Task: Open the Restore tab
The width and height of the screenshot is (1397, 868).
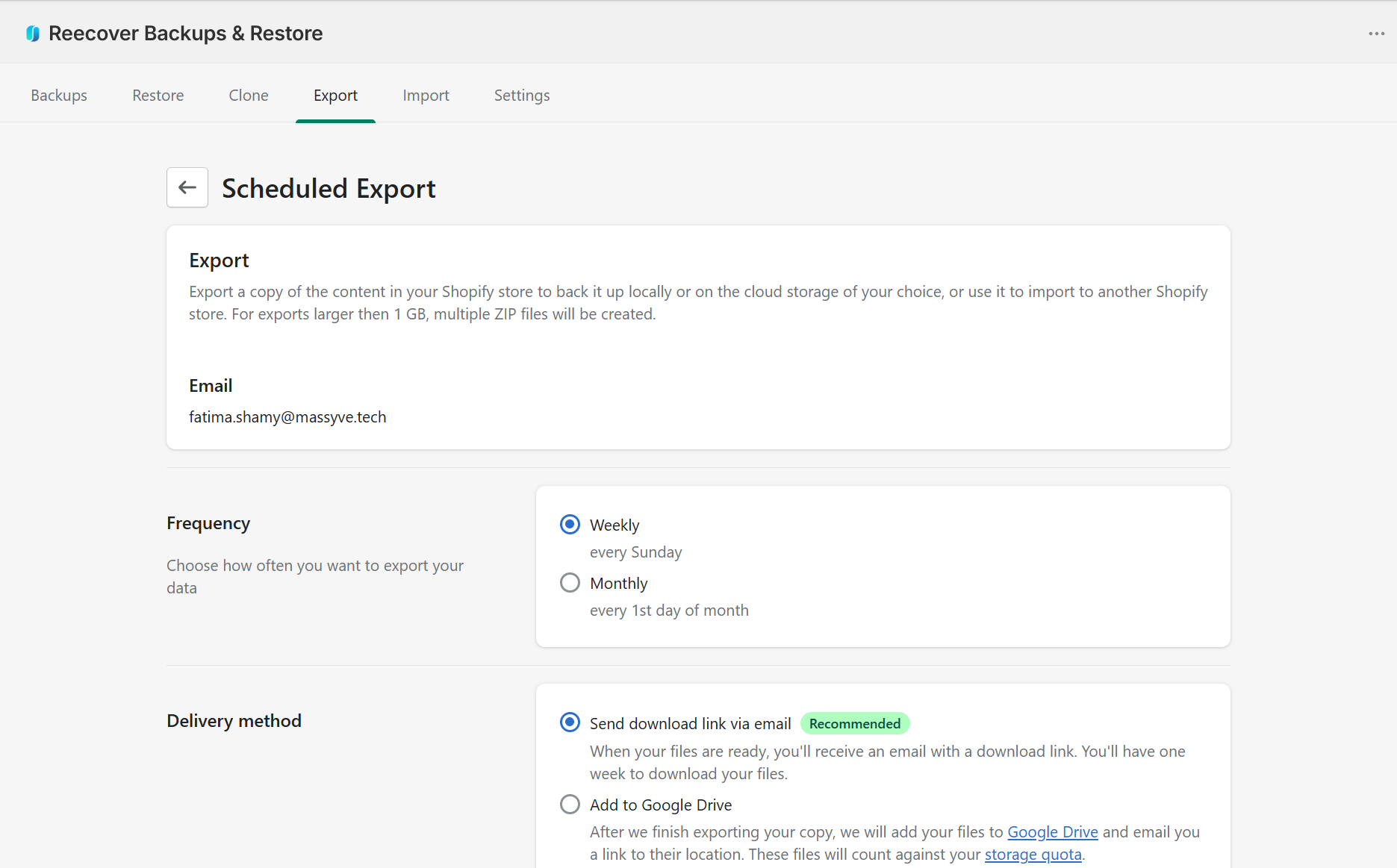Action: pos(158,96)
